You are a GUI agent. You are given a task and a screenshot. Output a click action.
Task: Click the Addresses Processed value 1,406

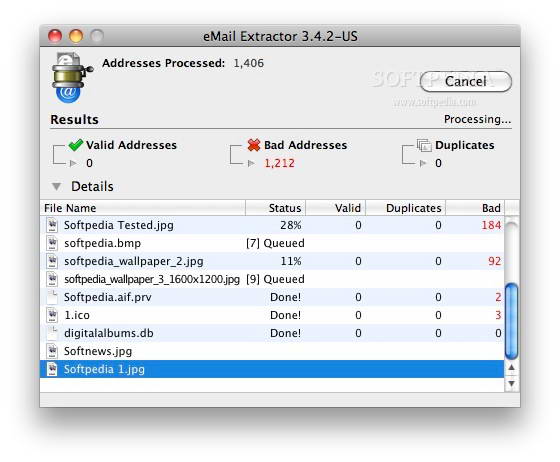point(249,63)
